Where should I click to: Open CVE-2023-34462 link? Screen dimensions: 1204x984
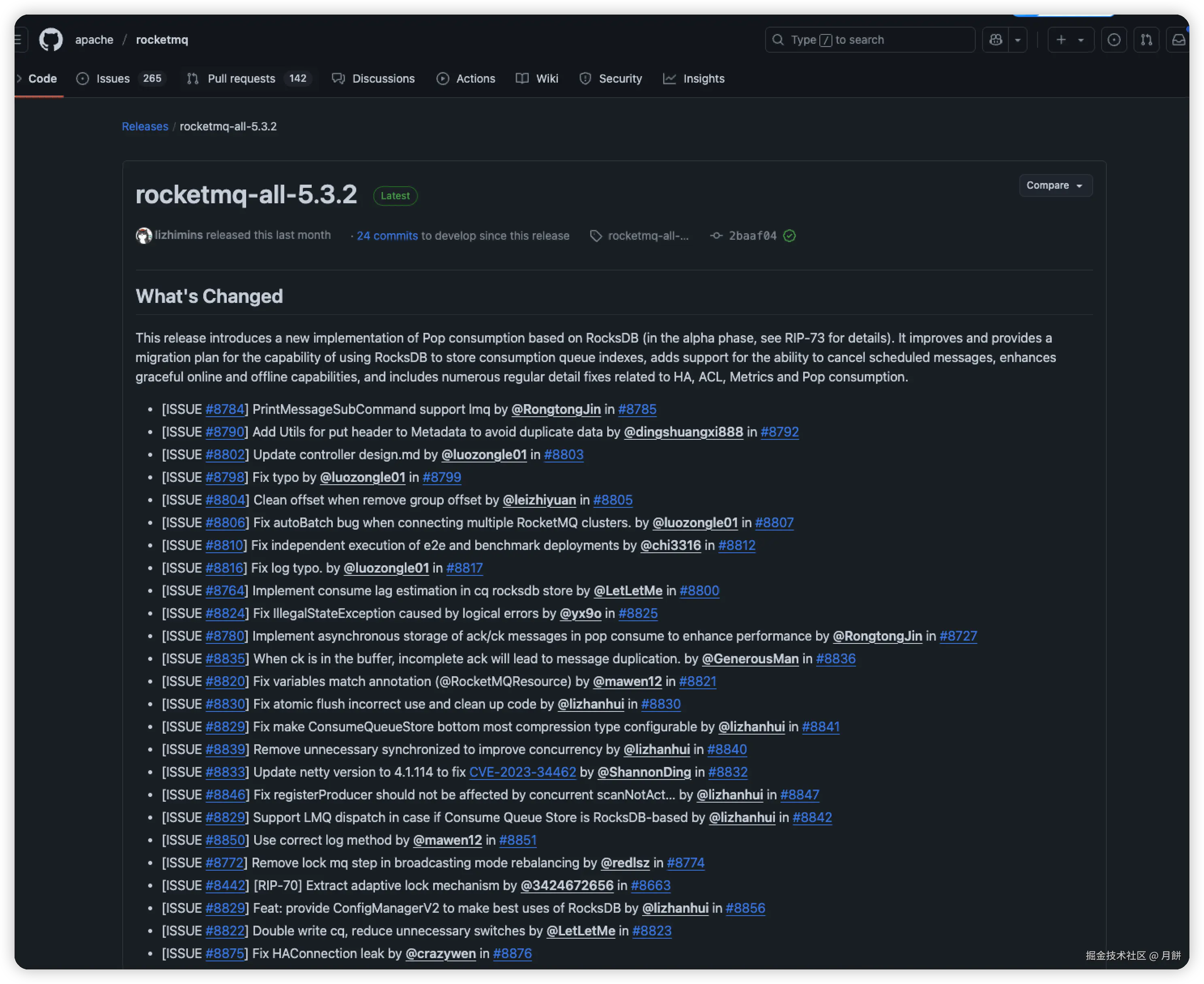point(522,772)
